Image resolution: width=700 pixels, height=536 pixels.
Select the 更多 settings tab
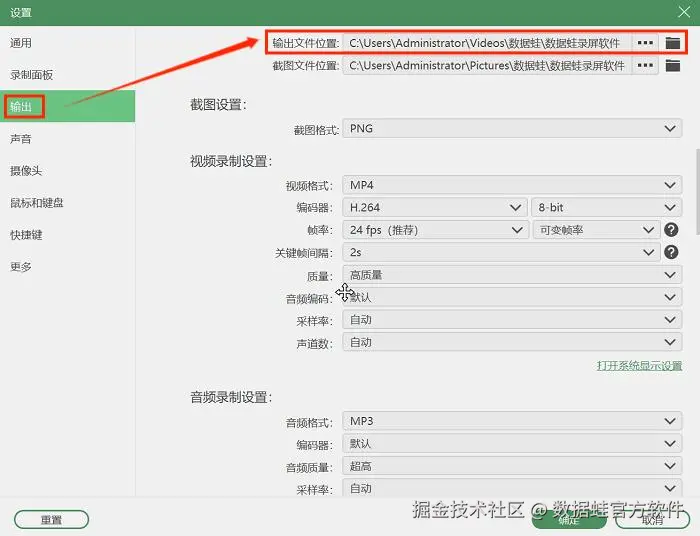[x=67, y=266]
